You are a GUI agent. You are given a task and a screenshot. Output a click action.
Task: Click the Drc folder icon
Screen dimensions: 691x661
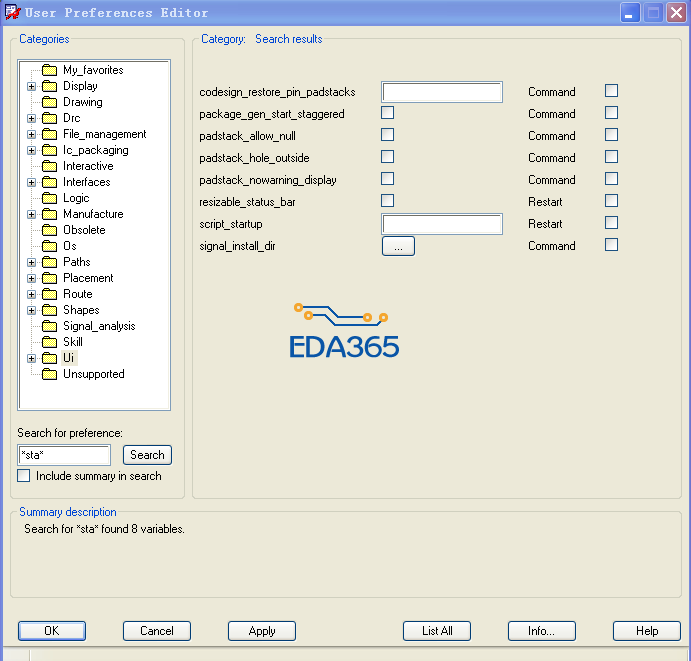(x=49, y=118)
